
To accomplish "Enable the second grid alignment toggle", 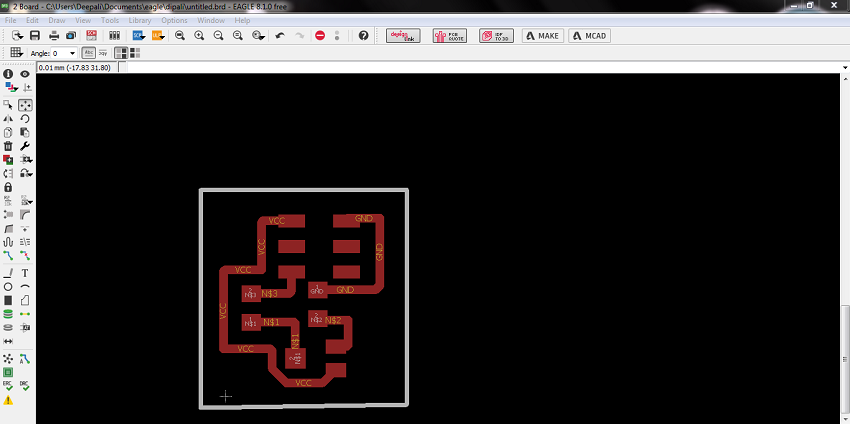I will click(x=135, y=53).
